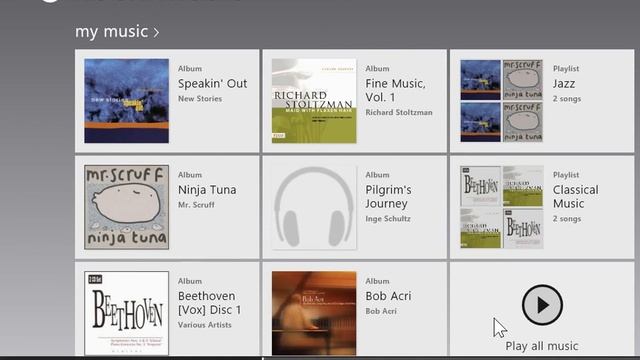Open the Jazz playlist collage thumbnail

coord(501,101)
